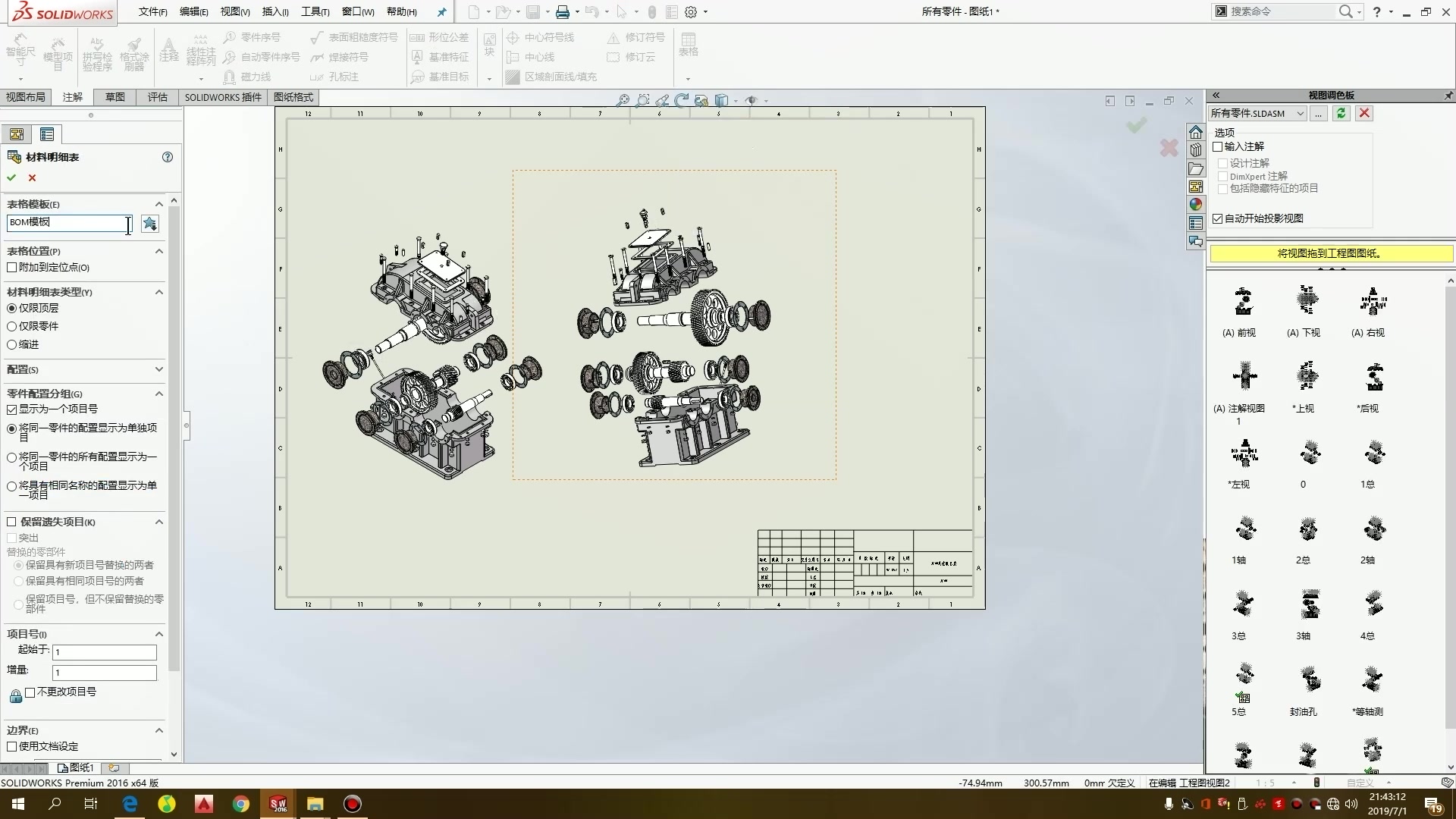The height and width of the screenshot is (819, 1456).
Task: Switch to FeatureManager tree tab icon
Action: click(17, 134)
